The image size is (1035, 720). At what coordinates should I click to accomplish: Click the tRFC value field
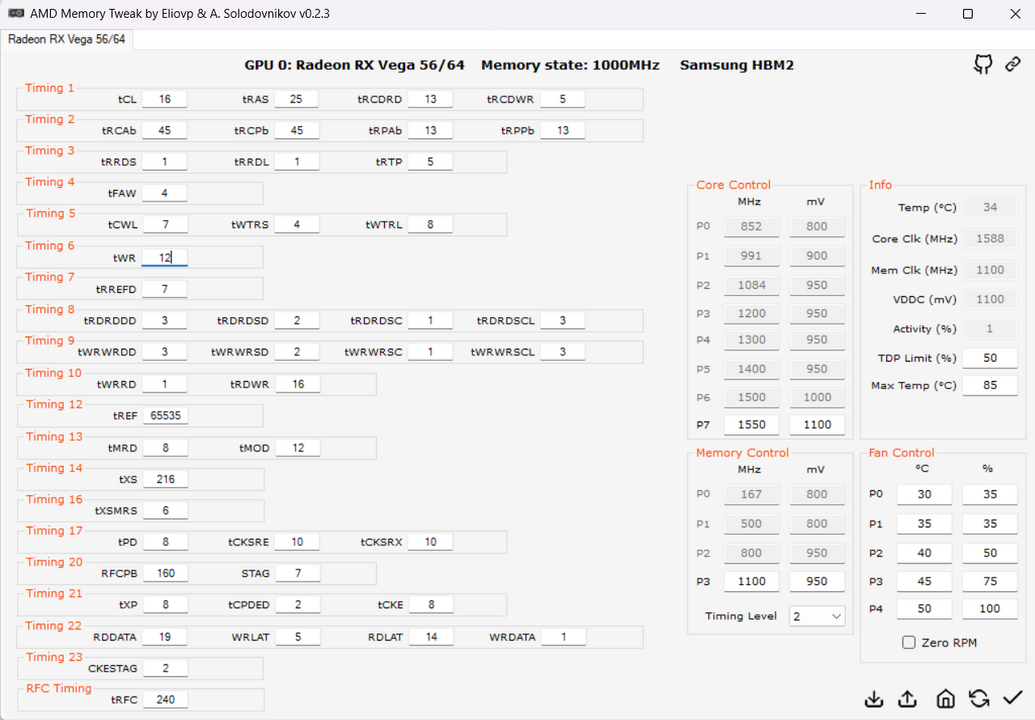[x=164, y=700]
